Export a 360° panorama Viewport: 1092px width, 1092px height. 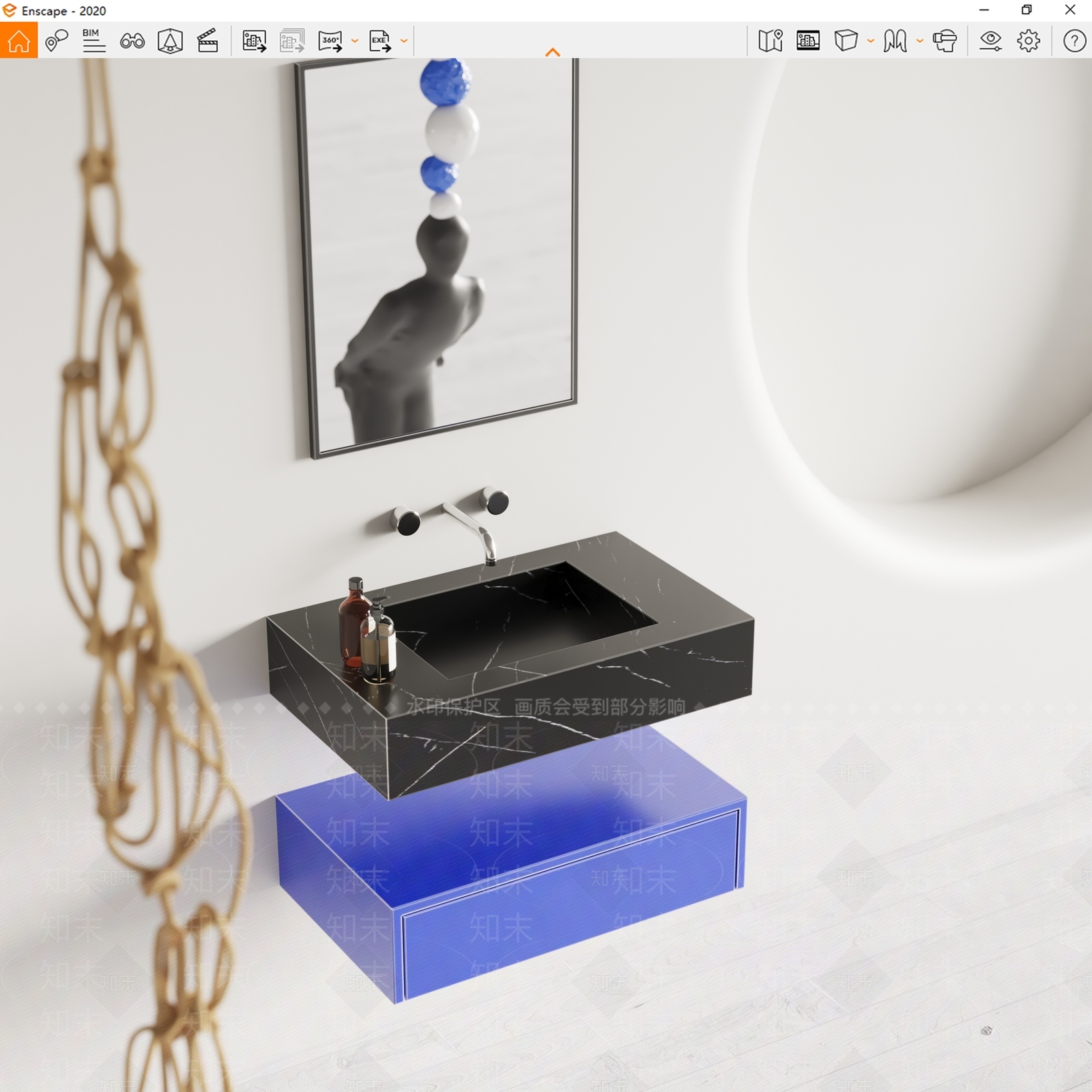click(x=330, y=41)
